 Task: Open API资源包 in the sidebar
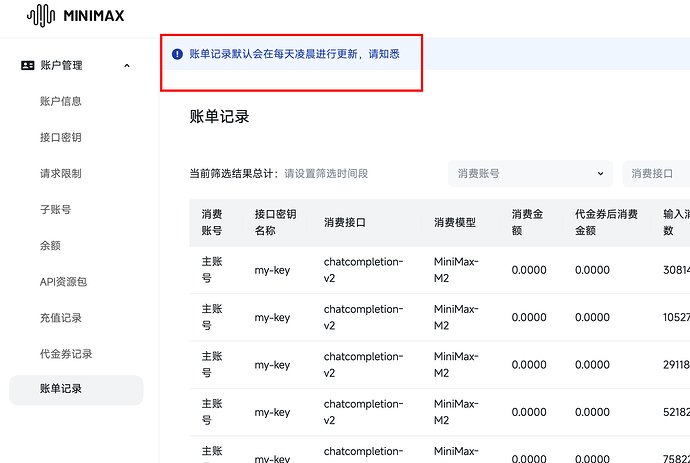(x=63, y=282)
